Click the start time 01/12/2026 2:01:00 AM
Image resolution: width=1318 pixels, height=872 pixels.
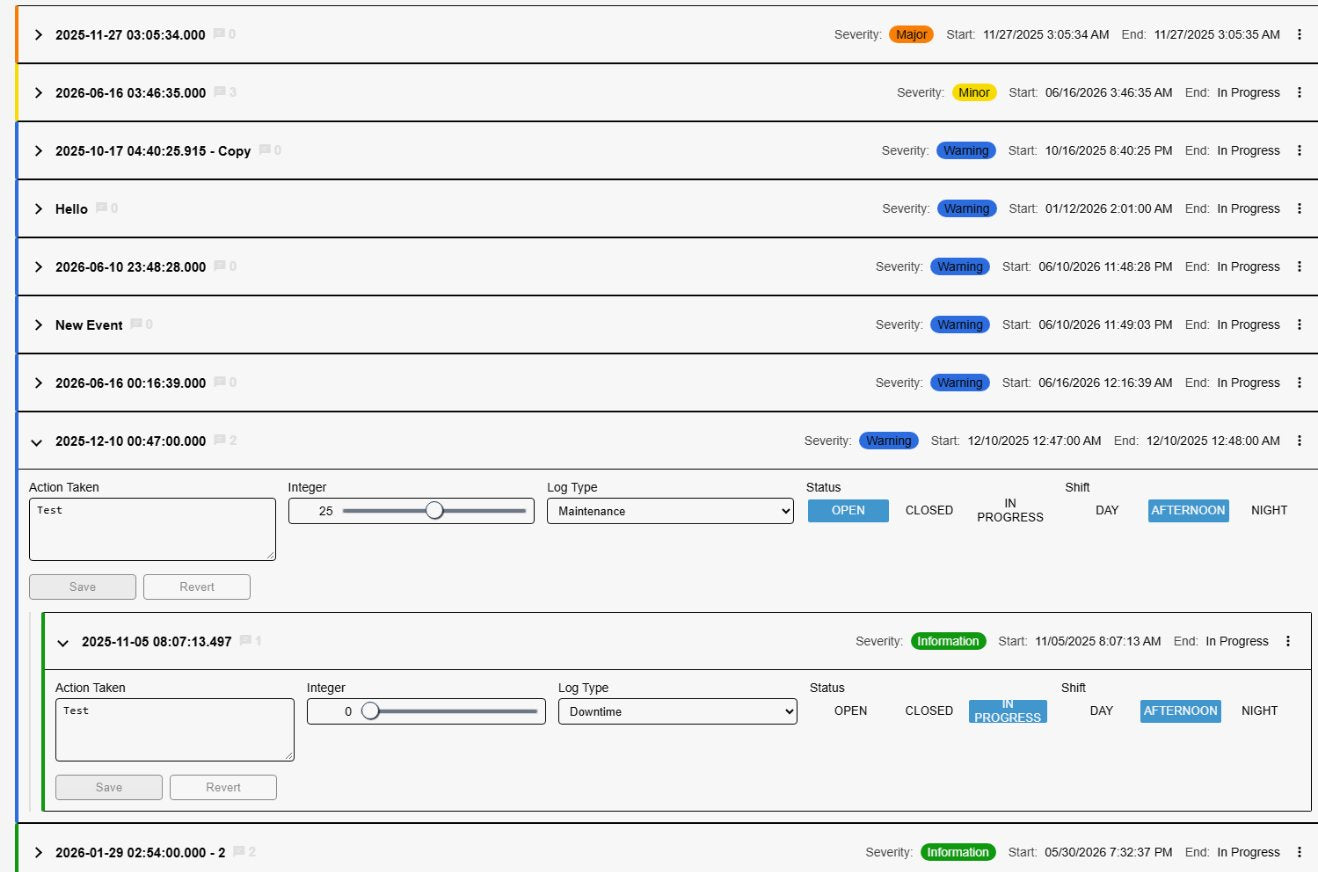(x=1108, y=209)
